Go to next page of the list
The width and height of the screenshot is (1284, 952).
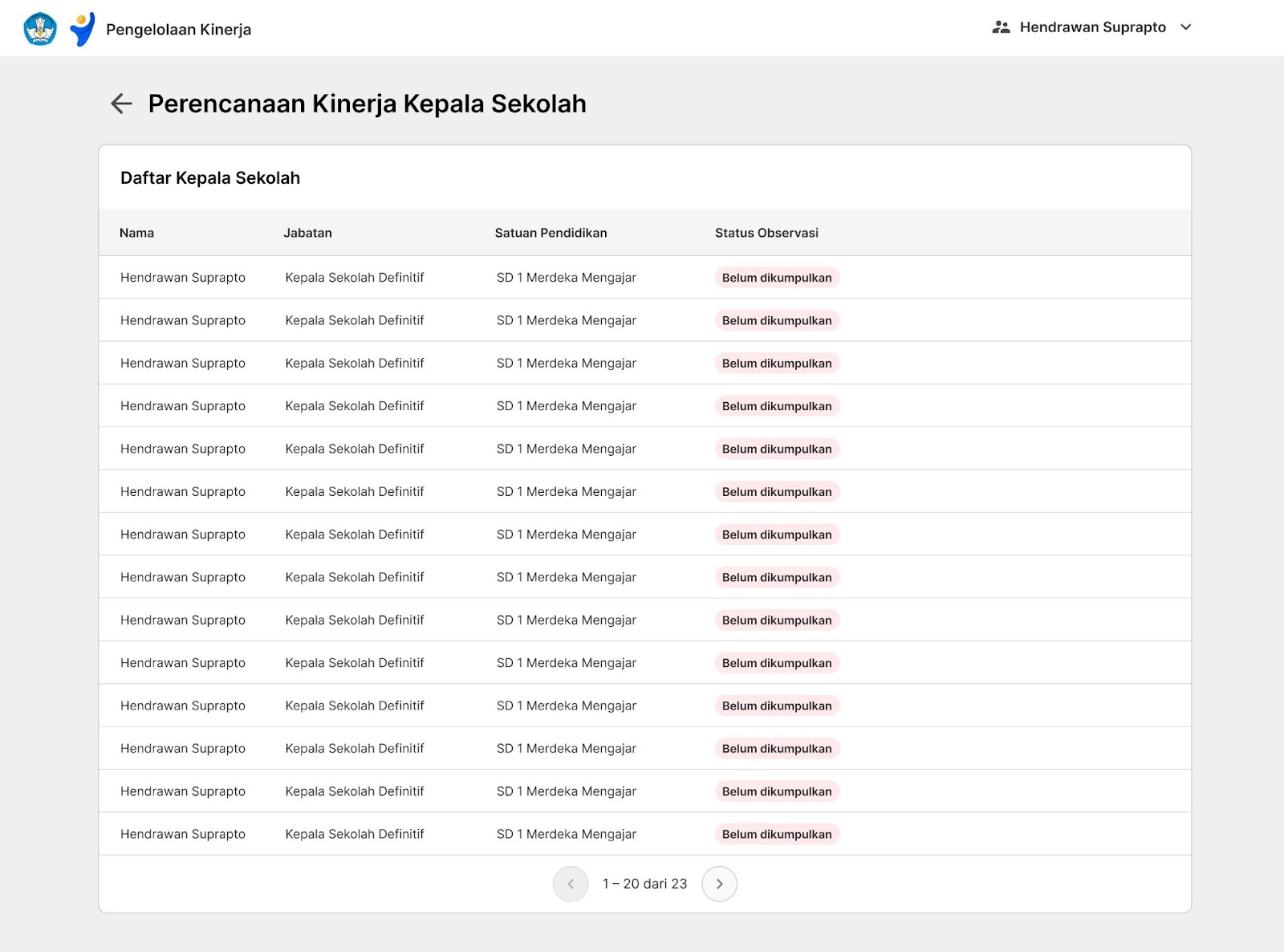[719, 884]
